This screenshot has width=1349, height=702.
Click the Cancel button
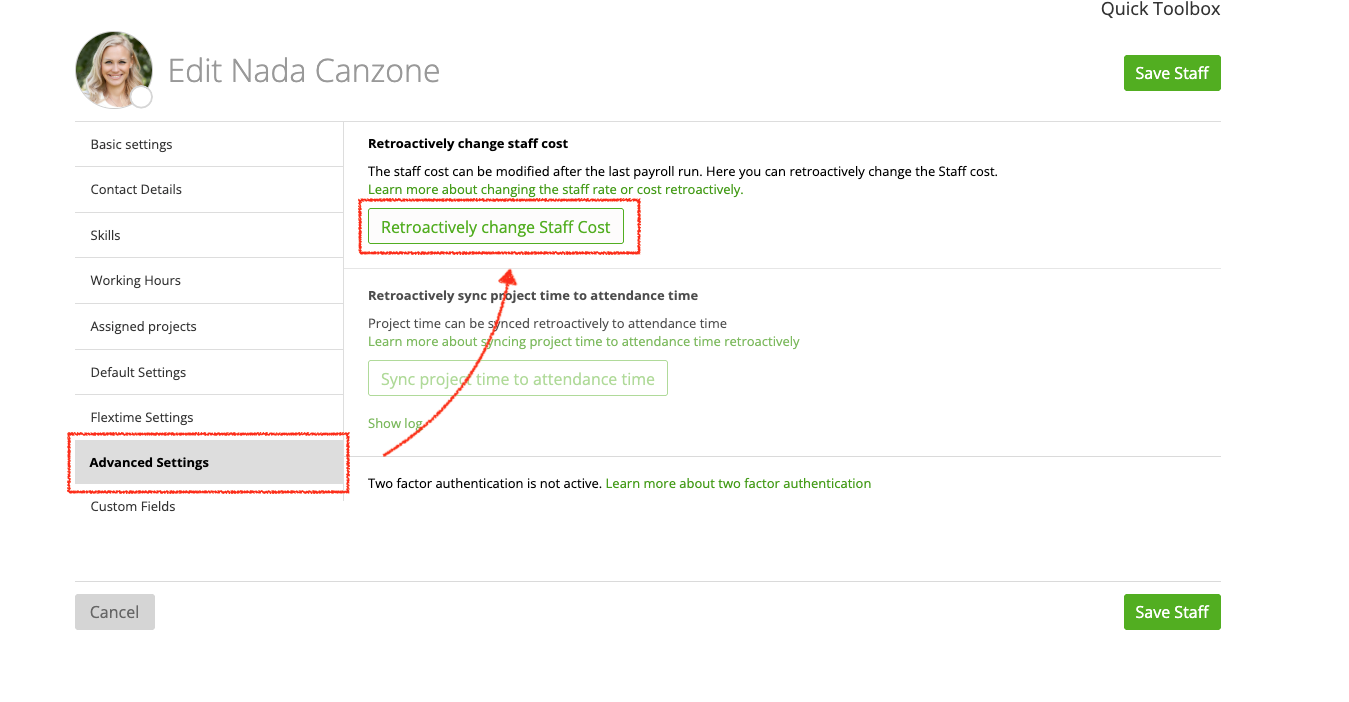pos(115,612)
